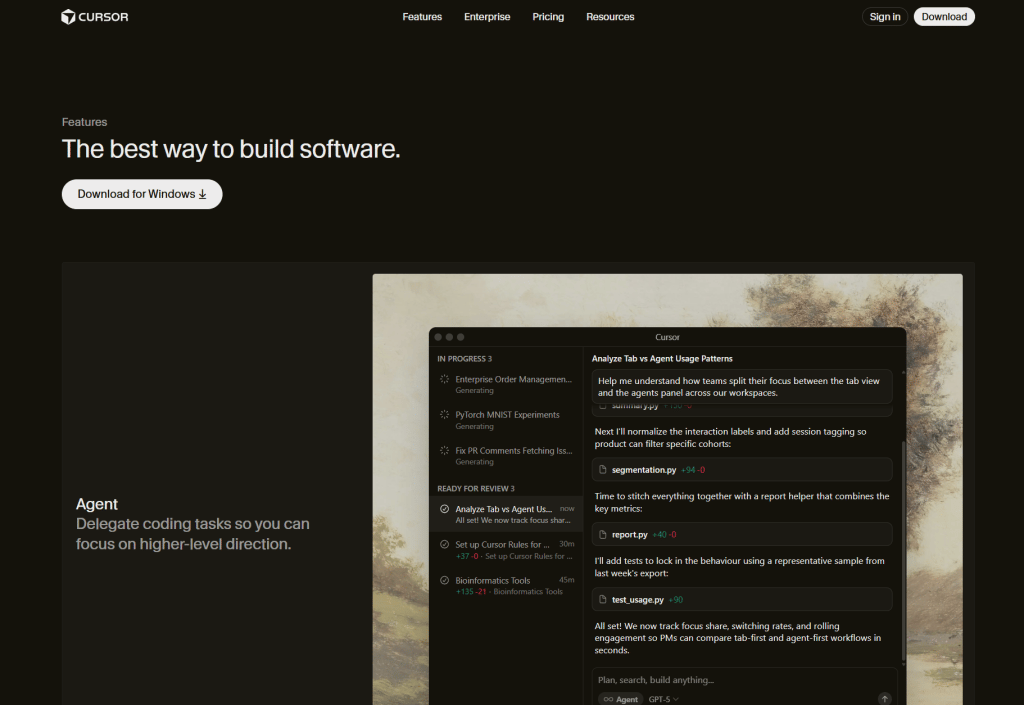Image resolution: width=1024 pixels, height=705 pixels.
Task: Click the '+37 -0' diff stat text
Action: pyautogui.click(x=467, y=556)
